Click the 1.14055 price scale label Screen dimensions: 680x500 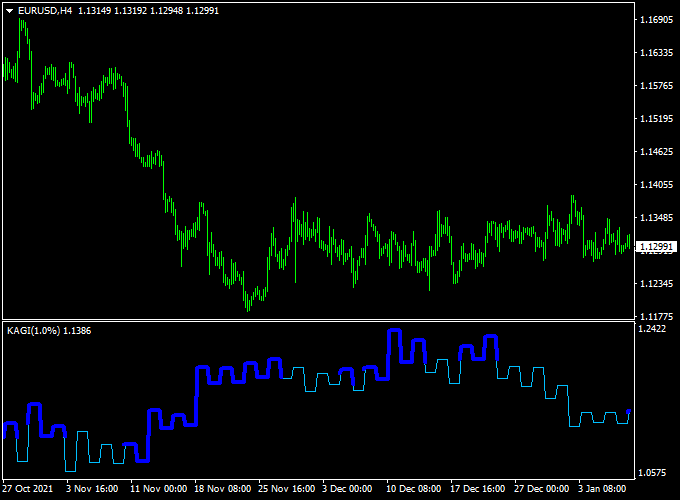click(656, 185)
